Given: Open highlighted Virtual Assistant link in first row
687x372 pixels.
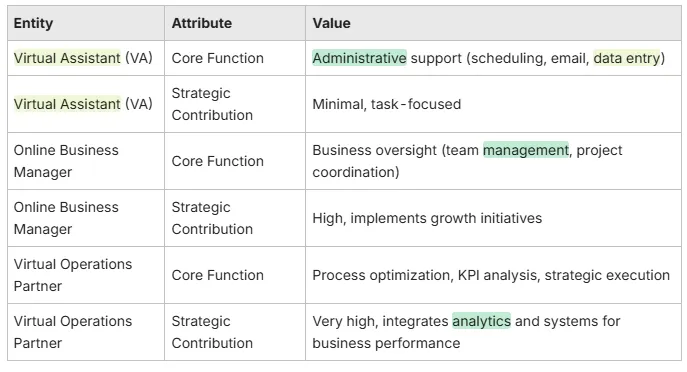Looking at the screenshot, I should coord(67,58).
